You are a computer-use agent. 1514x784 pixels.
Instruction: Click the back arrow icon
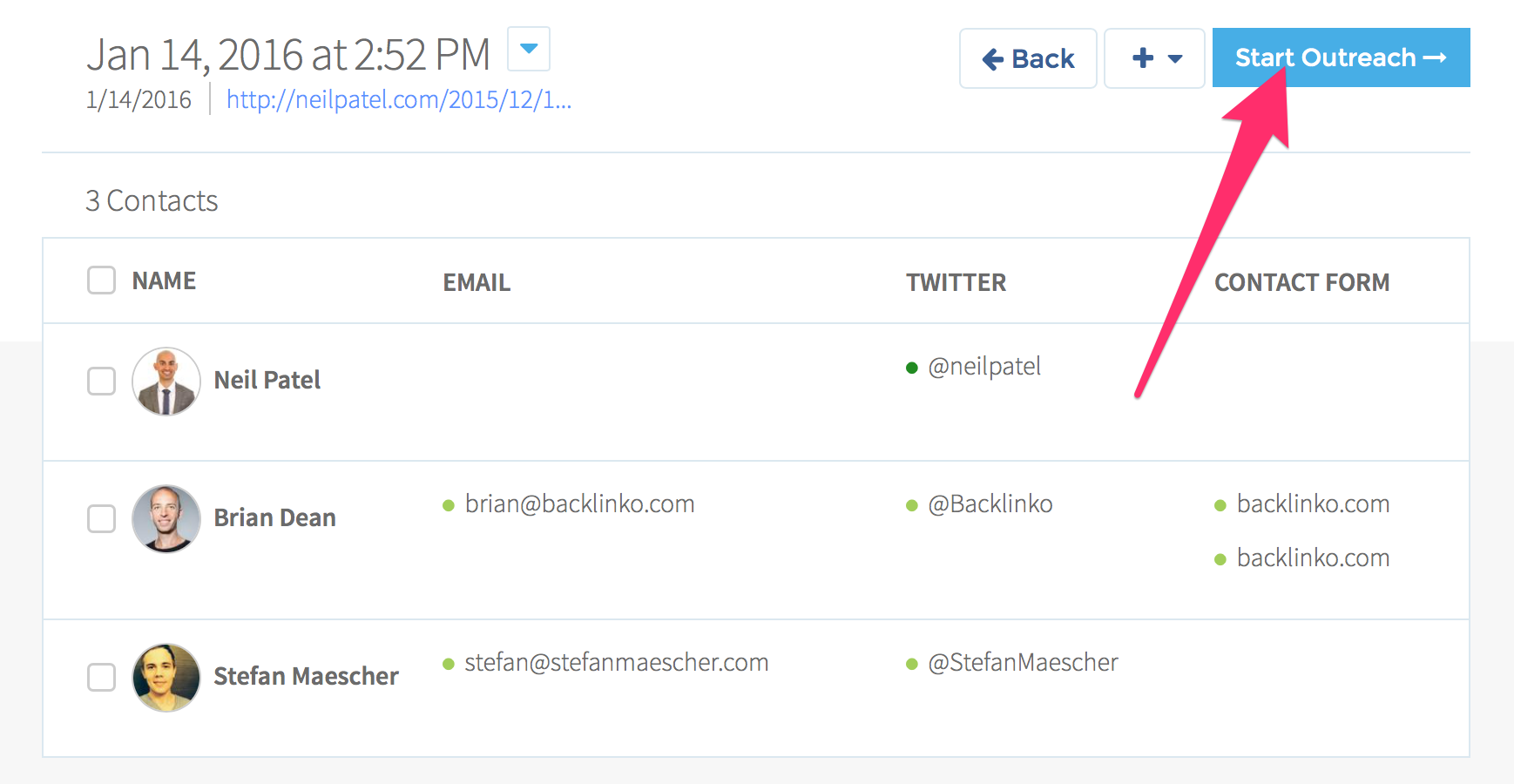pyautogui.click(x=993, y=59)
